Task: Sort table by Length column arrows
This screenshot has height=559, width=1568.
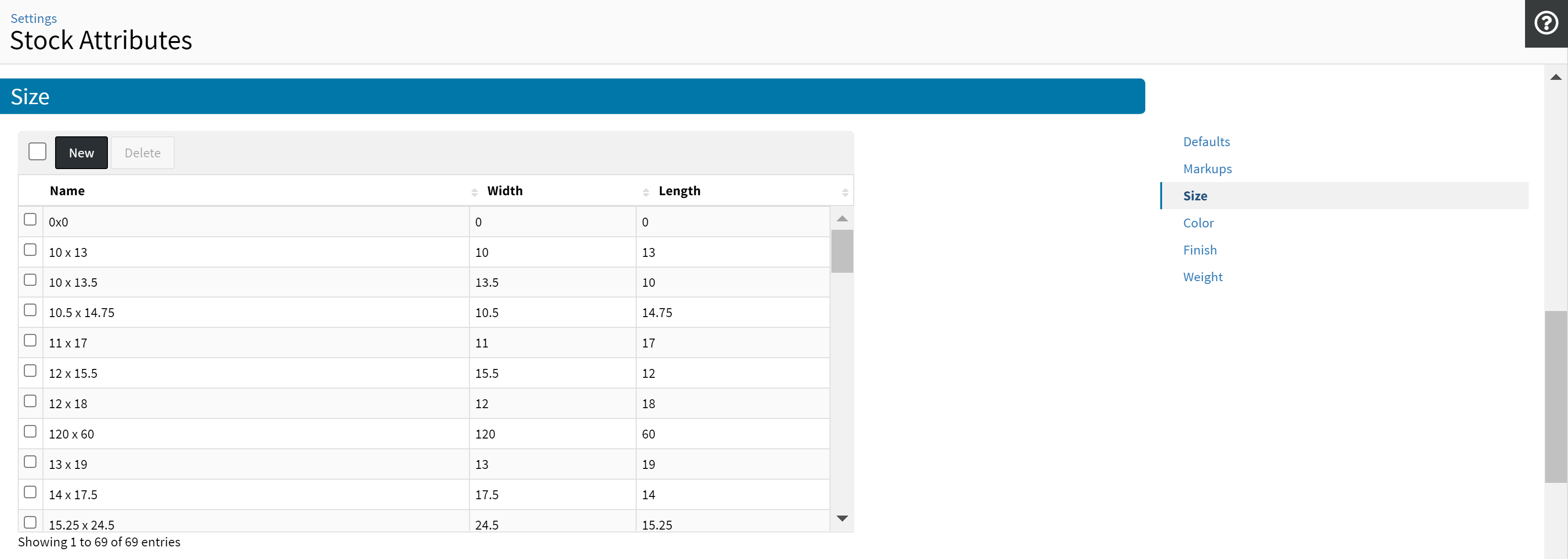Action: [x=845, y=192]
